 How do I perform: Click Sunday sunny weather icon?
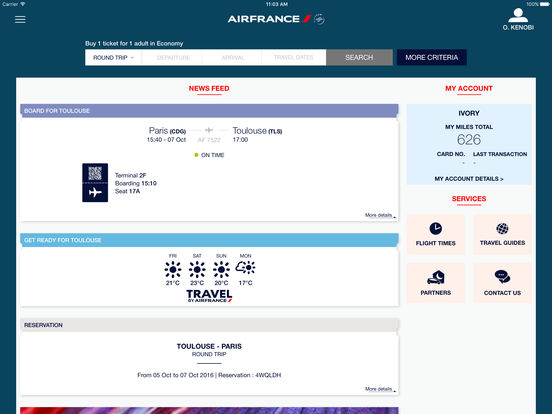[221, 270]
